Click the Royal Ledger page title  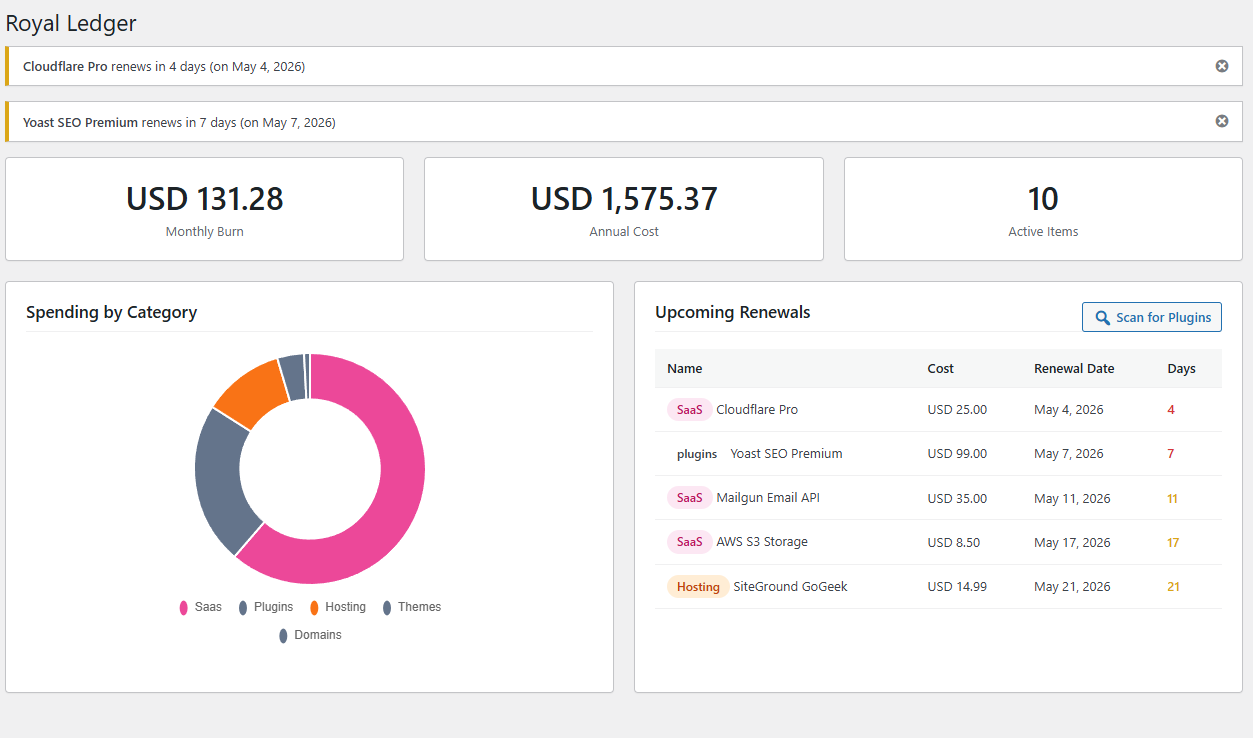[71, 23]
